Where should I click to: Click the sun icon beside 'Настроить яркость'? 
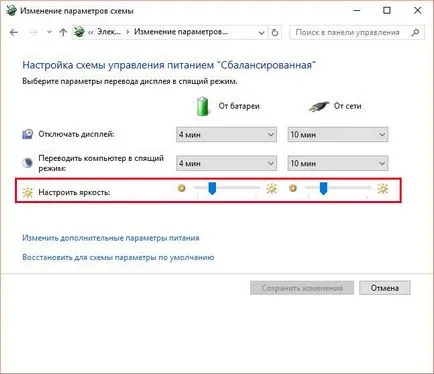tap(27, 192)
